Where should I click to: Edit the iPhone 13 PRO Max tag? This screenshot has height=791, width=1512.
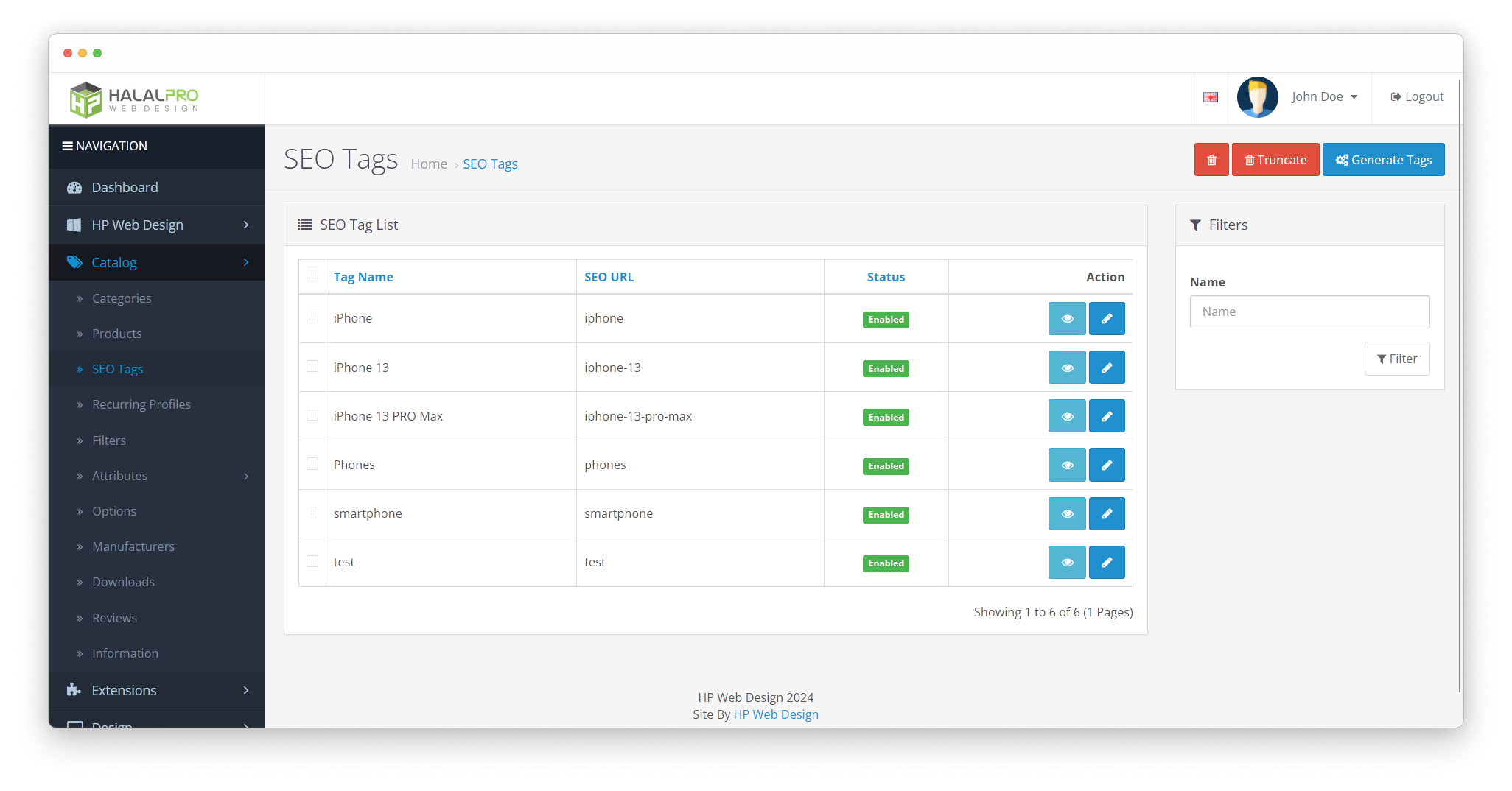[1107, 416]
